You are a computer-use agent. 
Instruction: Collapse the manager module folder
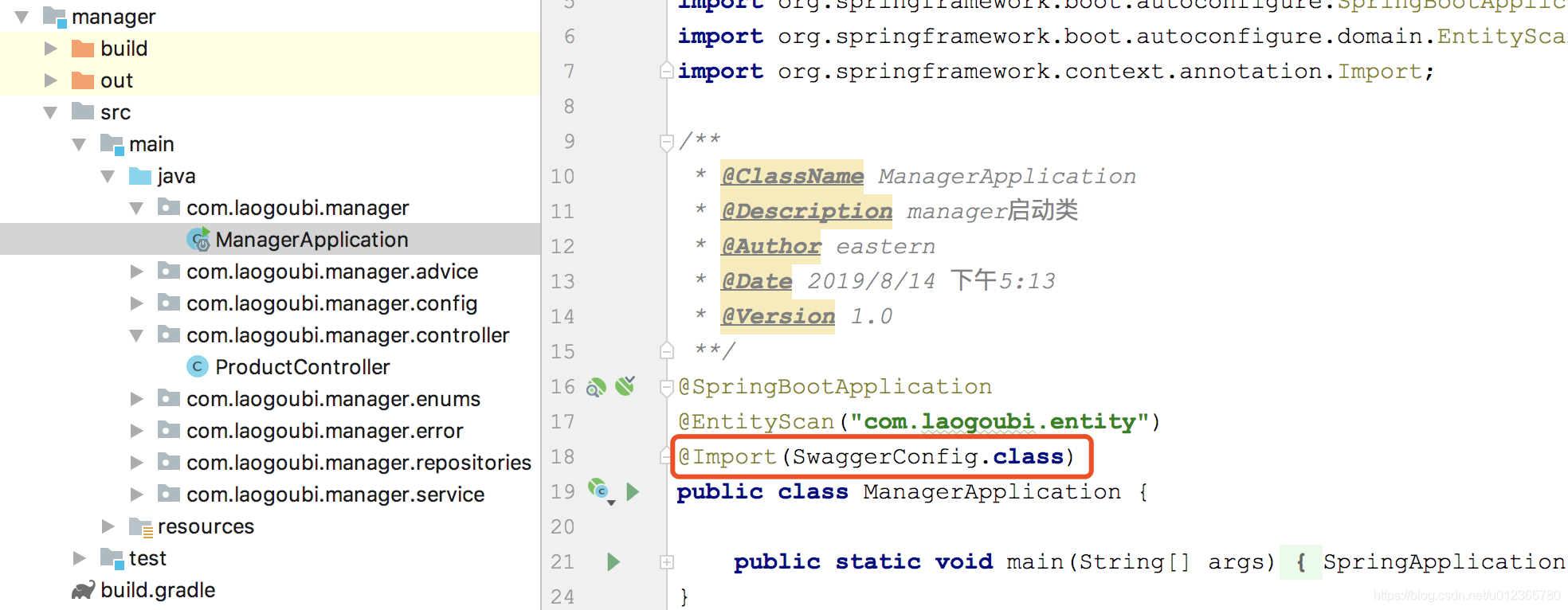pyautogui.click(x=22, y=17)
